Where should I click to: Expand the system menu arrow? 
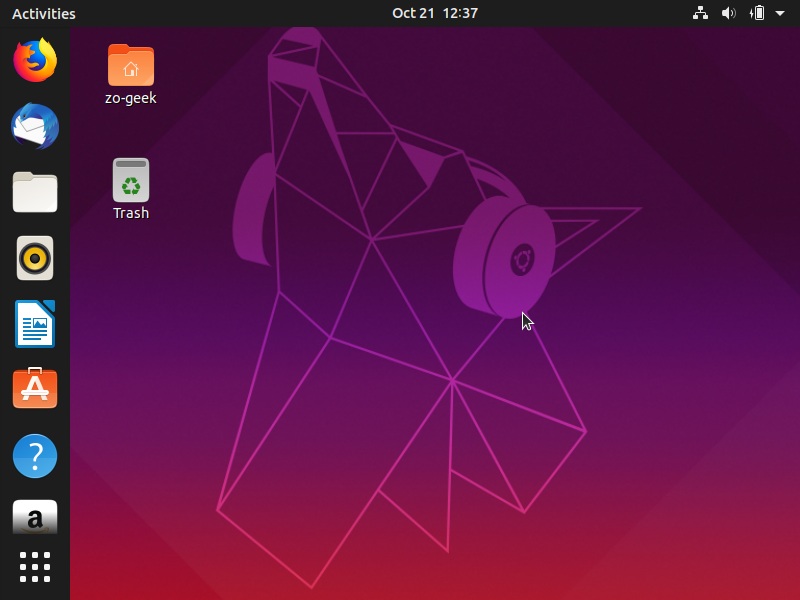(x=780, y=13)
